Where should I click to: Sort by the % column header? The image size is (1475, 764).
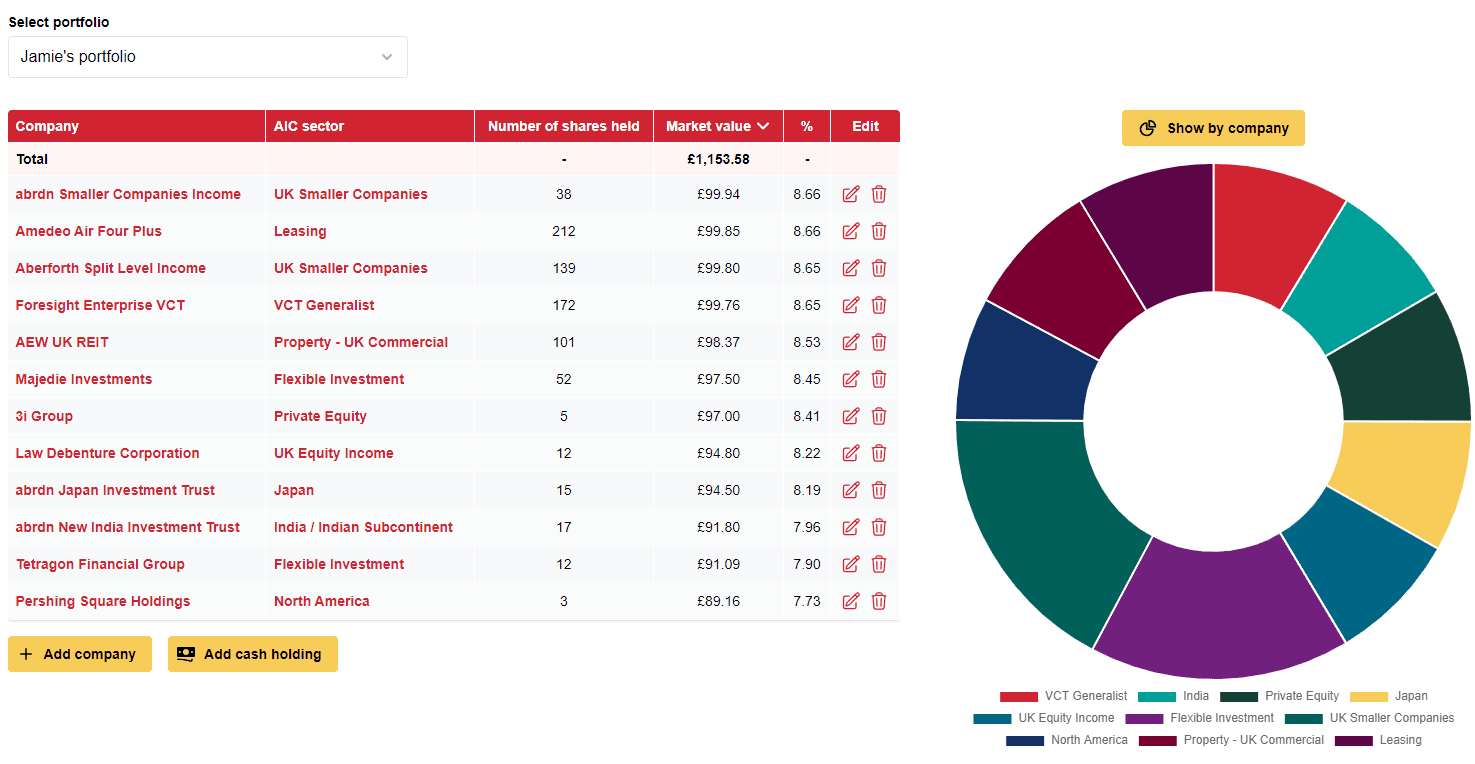807,126
